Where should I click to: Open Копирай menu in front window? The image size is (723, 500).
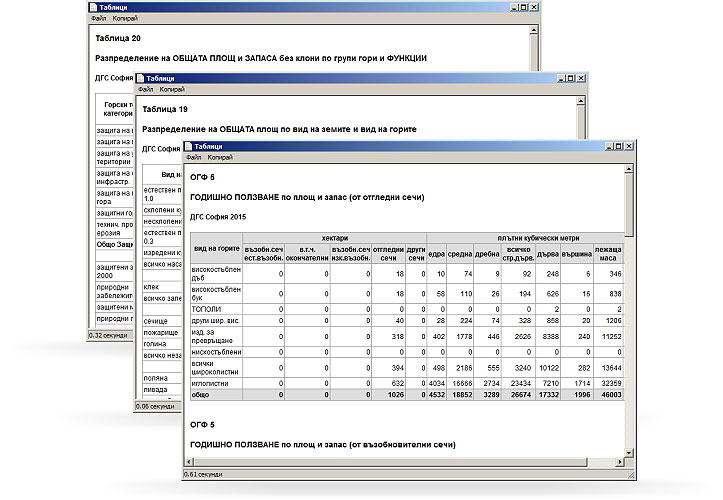pyautogui.click(x=220, y=158)
